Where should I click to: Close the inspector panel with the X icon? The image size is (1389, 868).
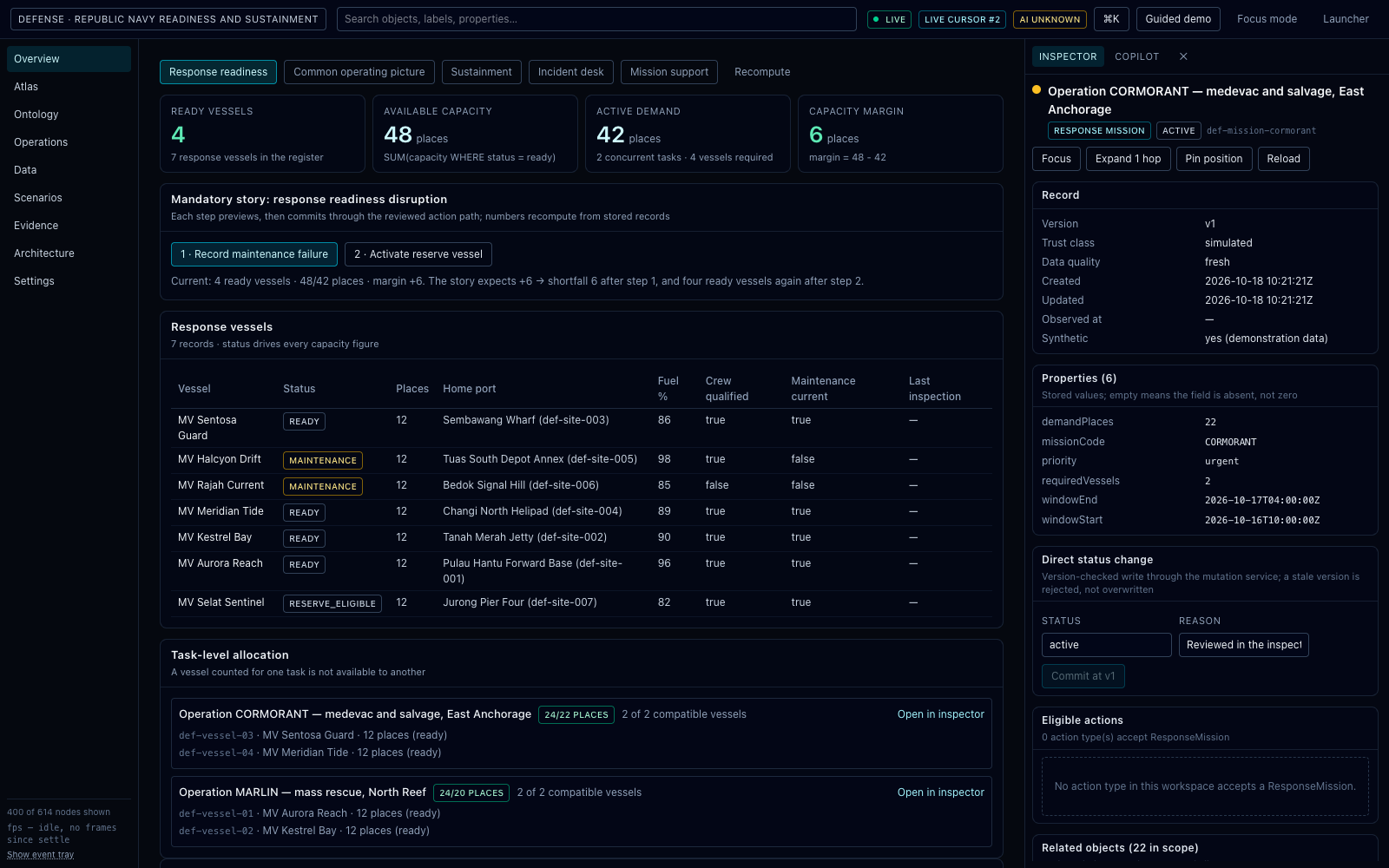click(1183, 56)
